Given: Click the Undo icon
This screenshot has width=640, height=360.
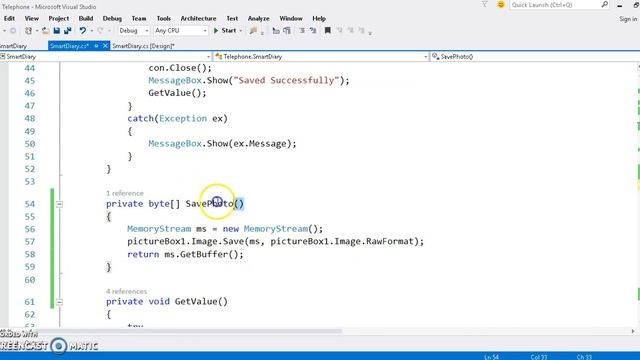Looking at the screenshot, I should [83, 31].
